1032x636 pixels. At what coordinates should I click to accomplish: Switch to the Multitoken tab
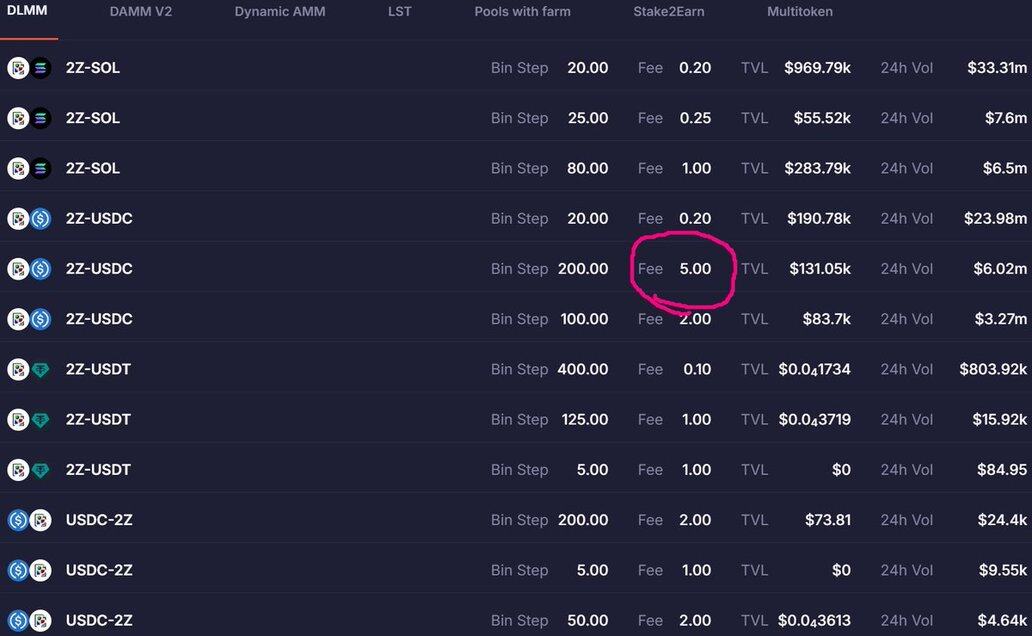pos(800,12)
